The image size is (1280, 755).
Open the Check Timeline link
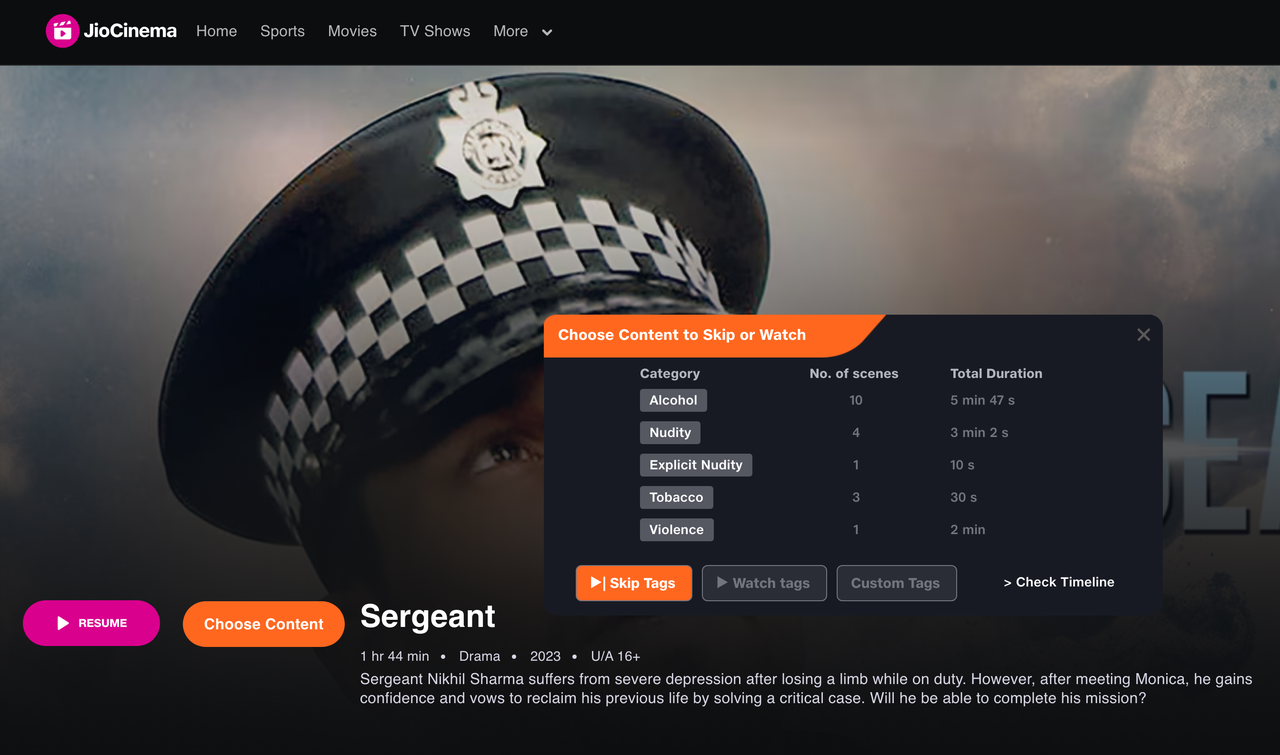pyautogui.click(x=1059, y=582)
